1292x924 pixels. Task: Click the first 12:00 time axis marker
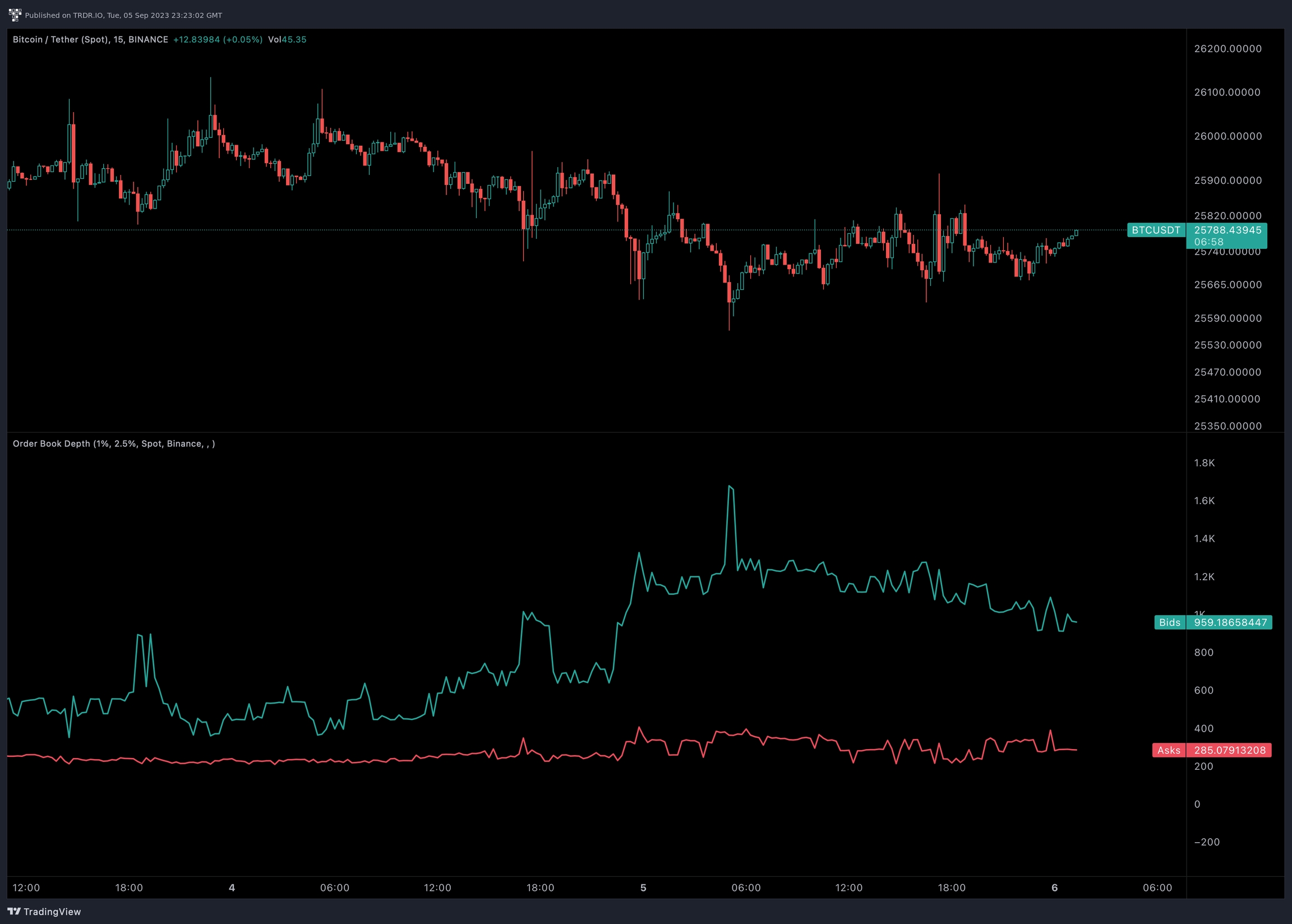(26, 888)
